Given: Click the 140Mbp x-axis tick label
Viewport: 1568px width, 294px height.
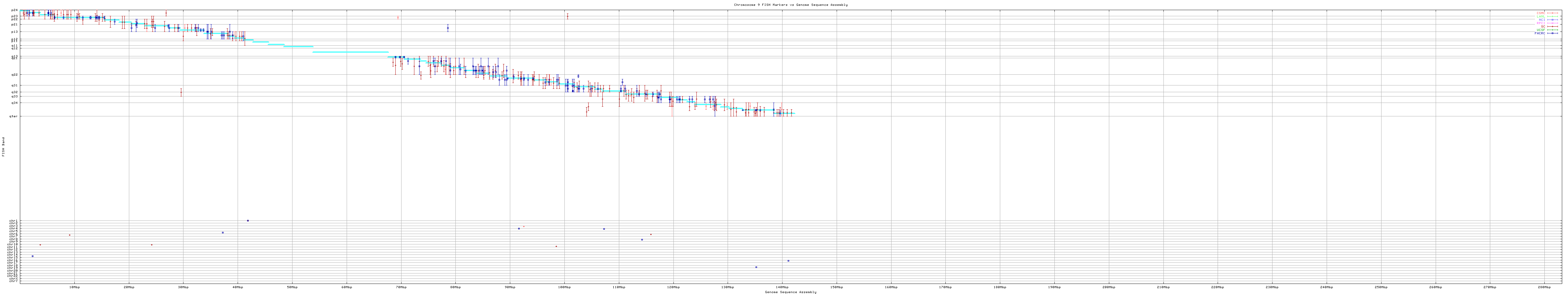Looking at the screenshot, I should point(782,287).
